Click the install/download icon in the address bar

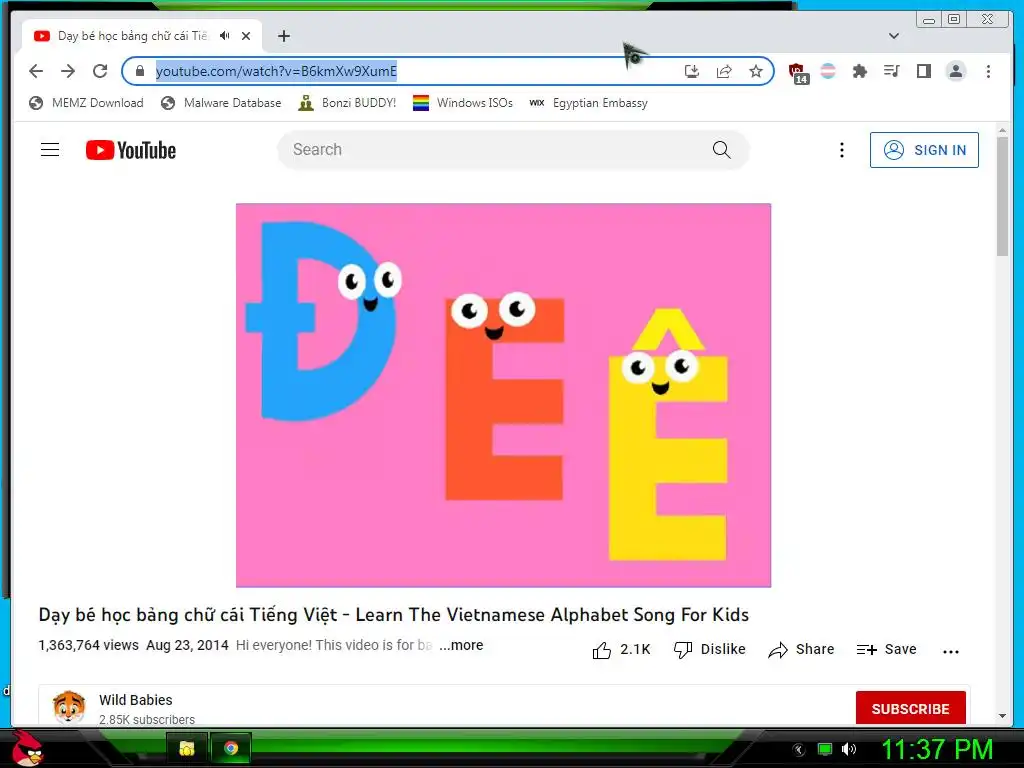(692, 71)
